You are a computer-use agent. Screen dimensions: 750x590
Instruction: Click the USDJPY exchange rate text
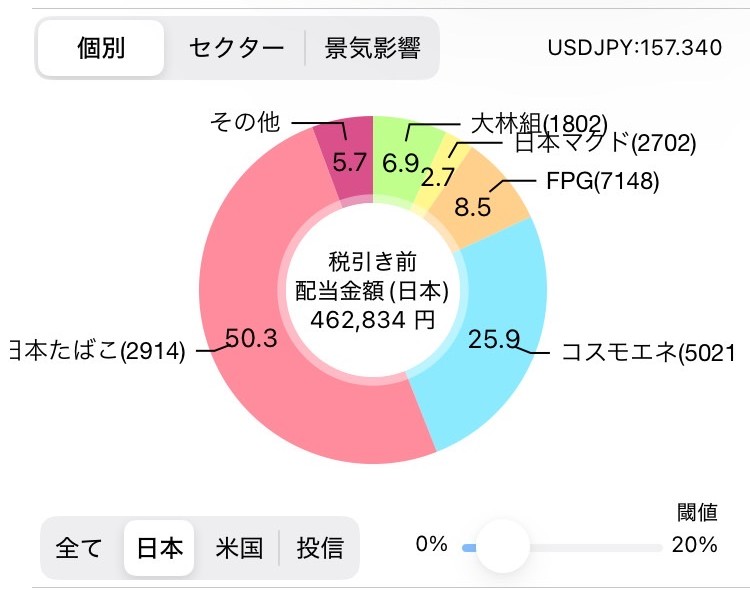(x=634, y=48)
